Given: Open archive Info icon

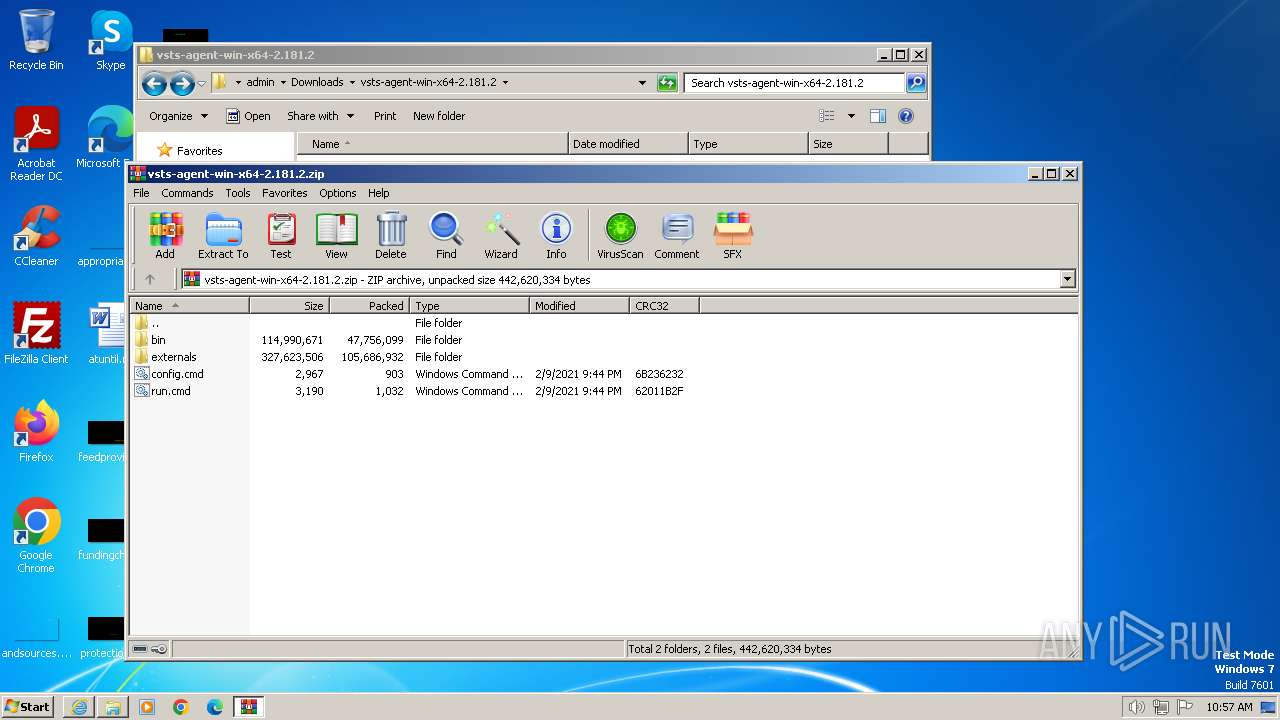Looking at the screenshot, I should point(556,236).
